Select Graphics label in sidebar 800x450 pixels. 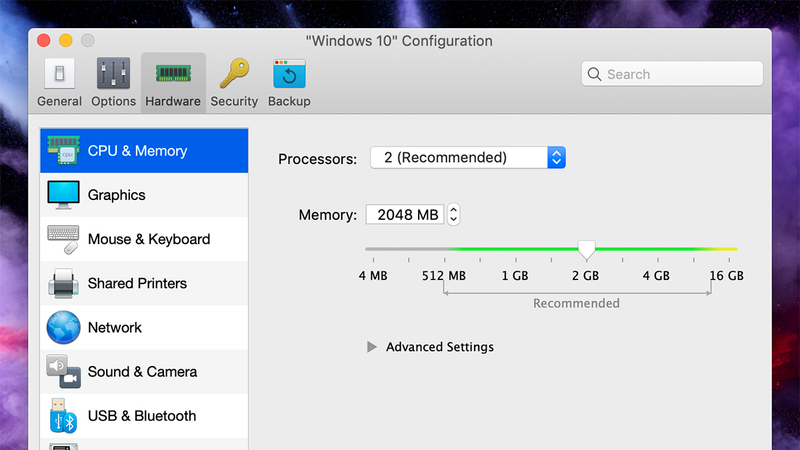click(116, 195)
